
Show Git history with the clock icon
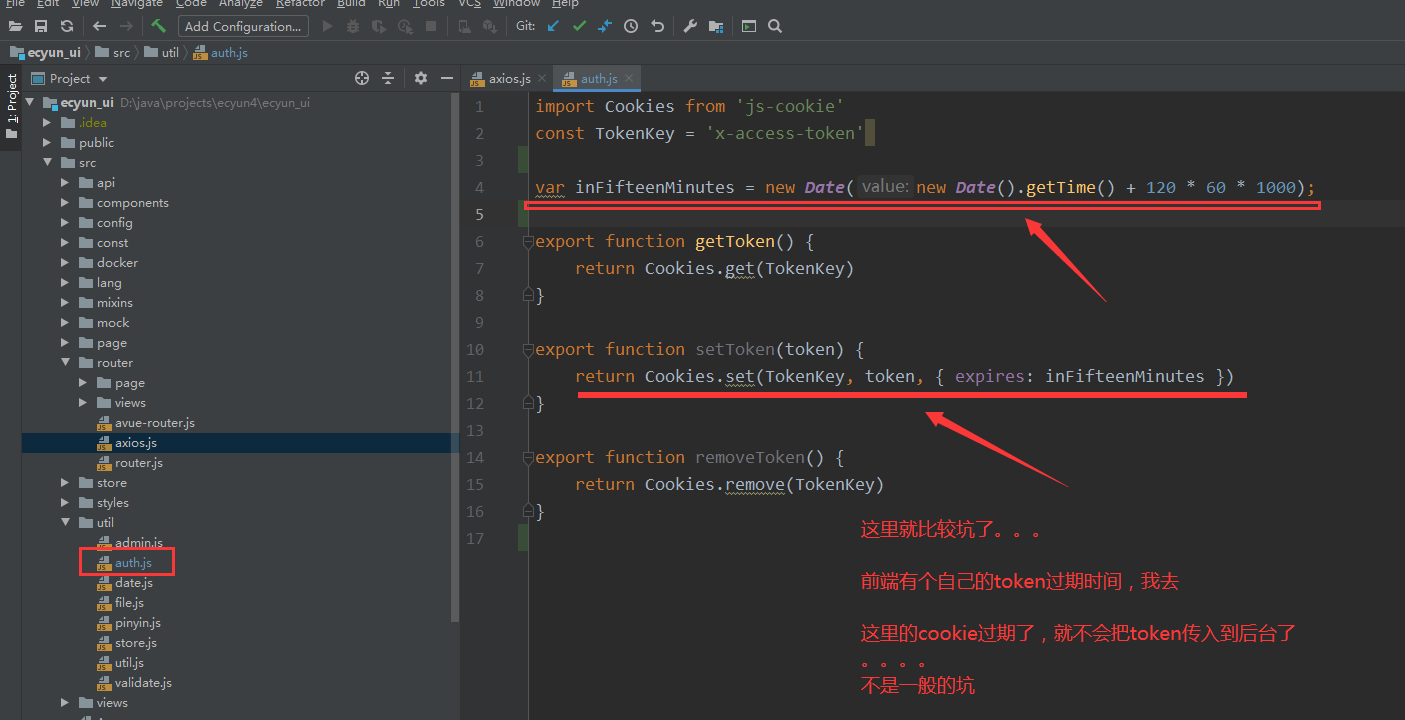click(x=631, y=26)
